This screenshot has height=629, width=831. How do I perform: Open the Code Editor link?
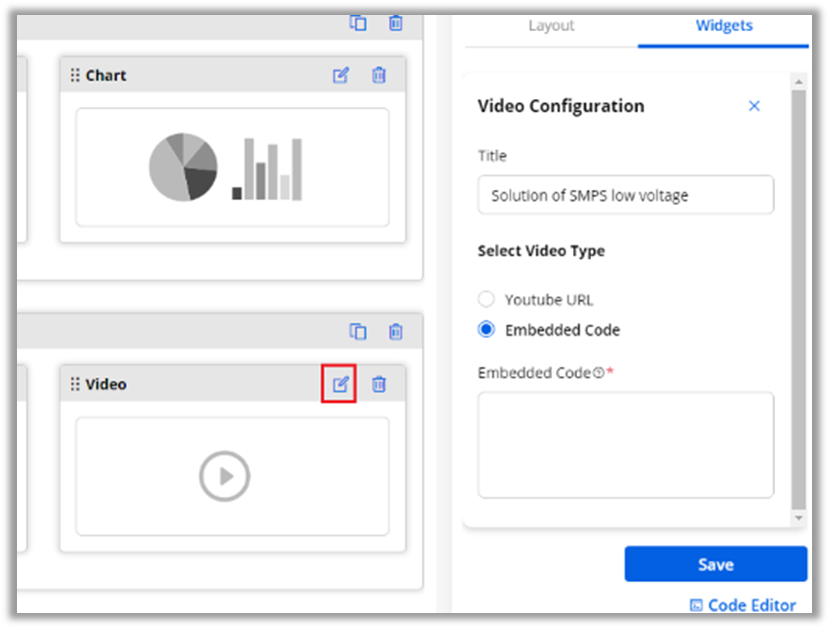[x=743, y=605]
